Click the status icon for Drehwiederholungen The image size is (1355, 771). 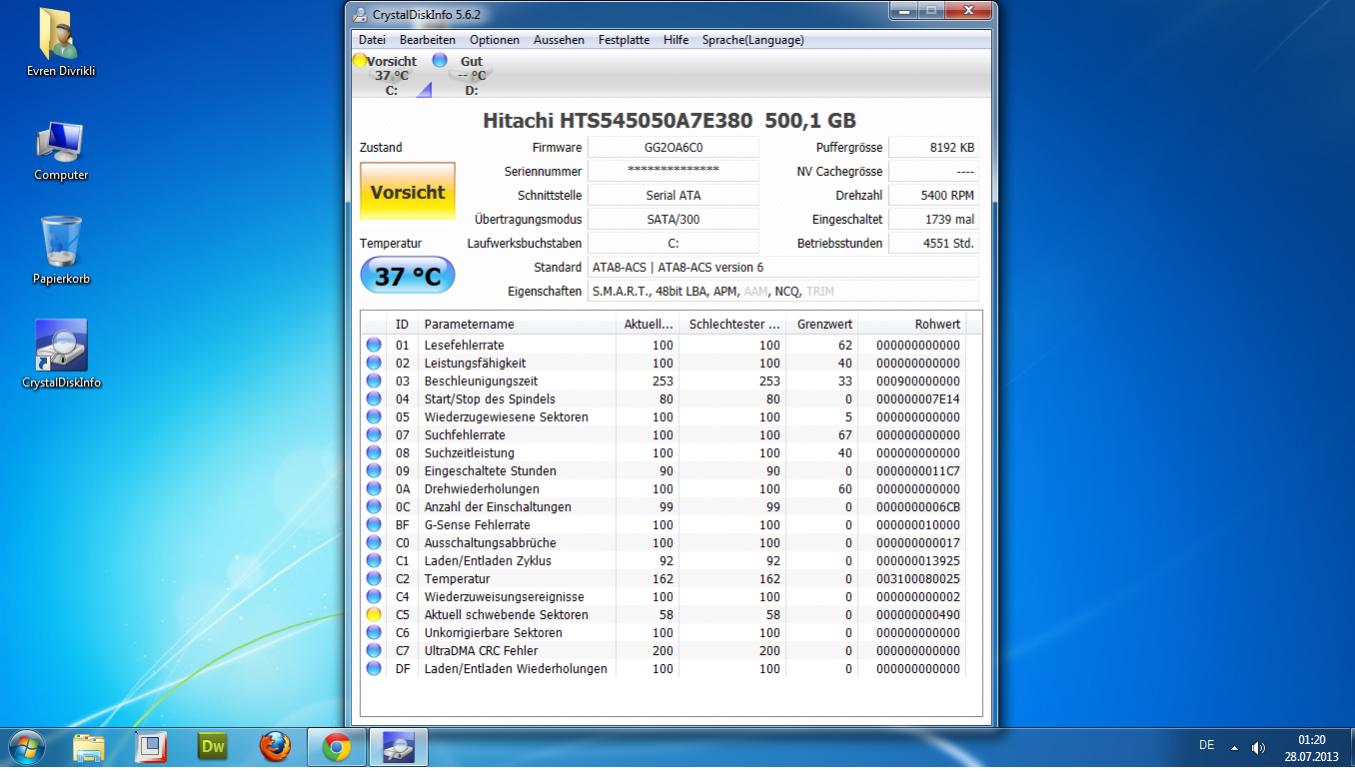[374, 489]
